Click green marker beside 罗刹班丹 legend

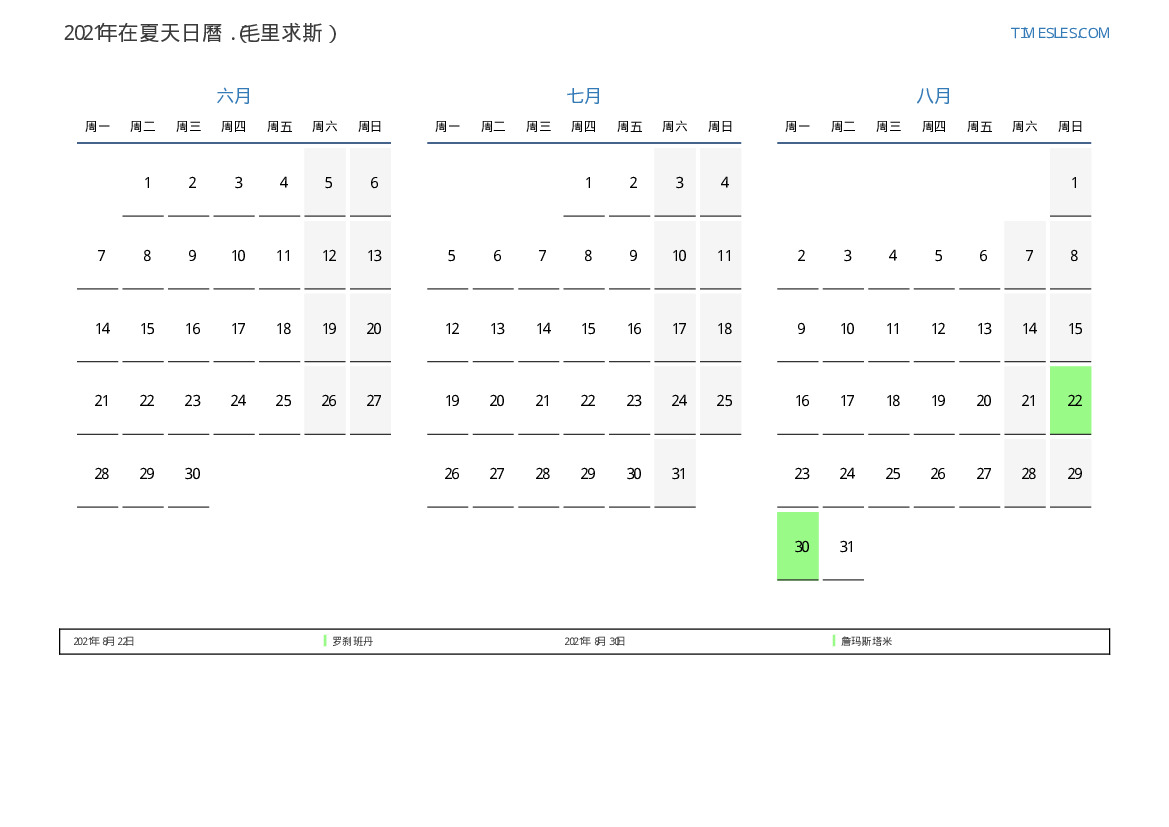(x=325, y=641)
